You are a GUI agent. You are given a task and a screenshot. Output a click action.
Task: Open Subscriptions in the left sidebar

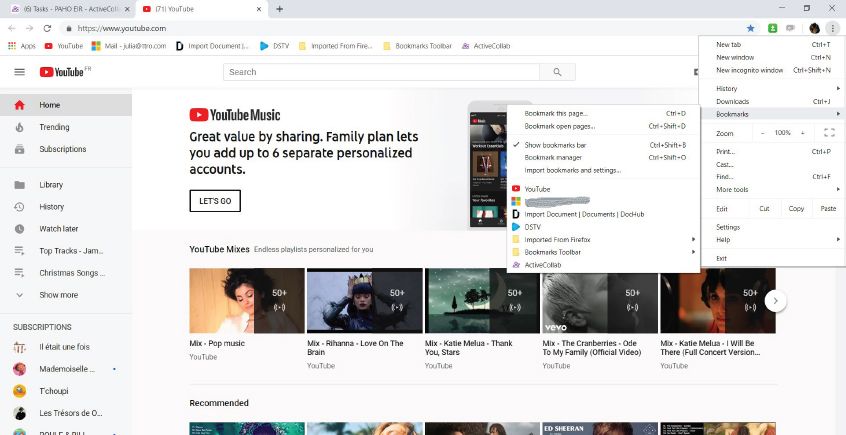coord(62,149)
